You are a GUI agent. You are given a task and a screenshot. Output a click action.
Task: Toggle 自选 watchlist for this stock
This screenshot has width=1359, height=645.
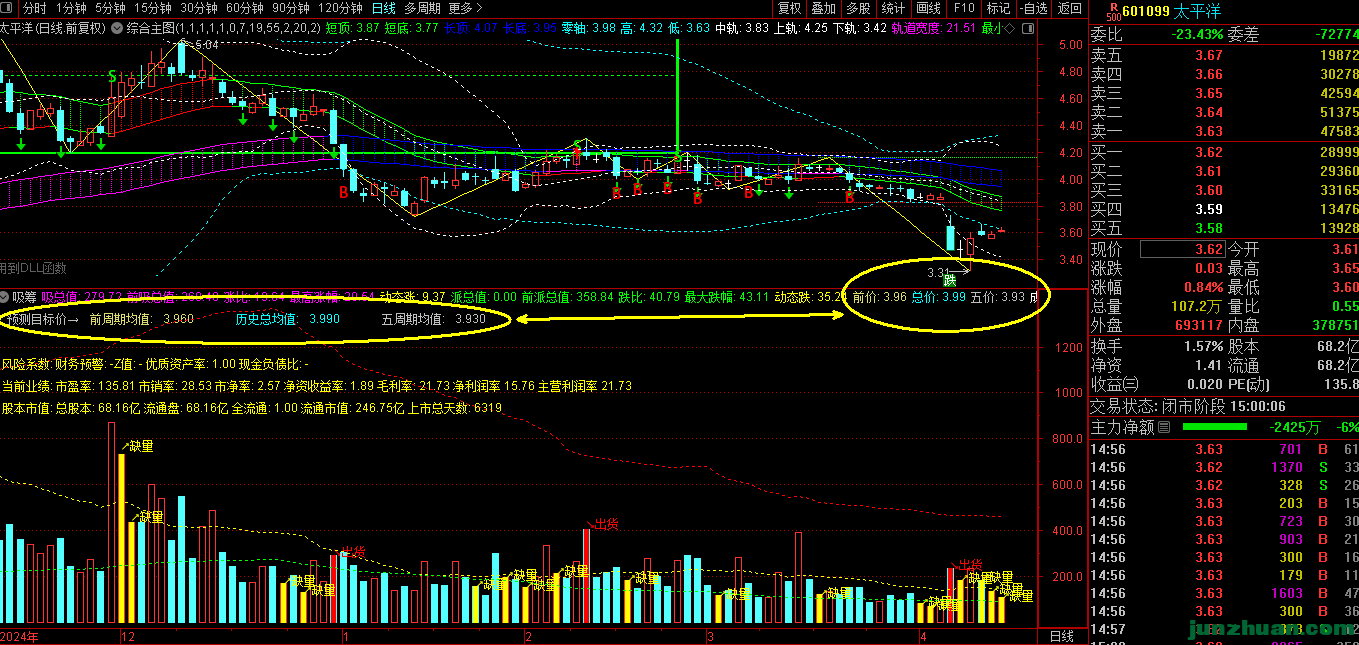coord(1034,8)
